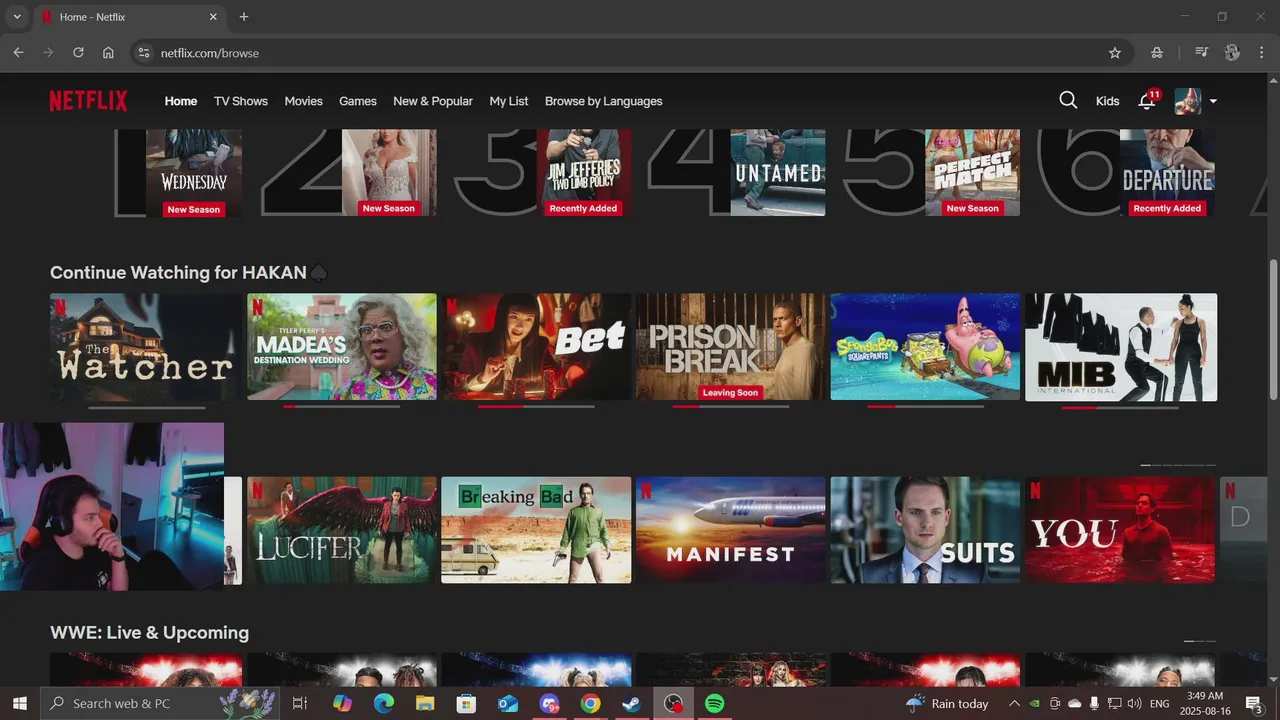Screen dimensions: 1280x720
Task: Open Task View in the taskbar
Action: point(299,703)
